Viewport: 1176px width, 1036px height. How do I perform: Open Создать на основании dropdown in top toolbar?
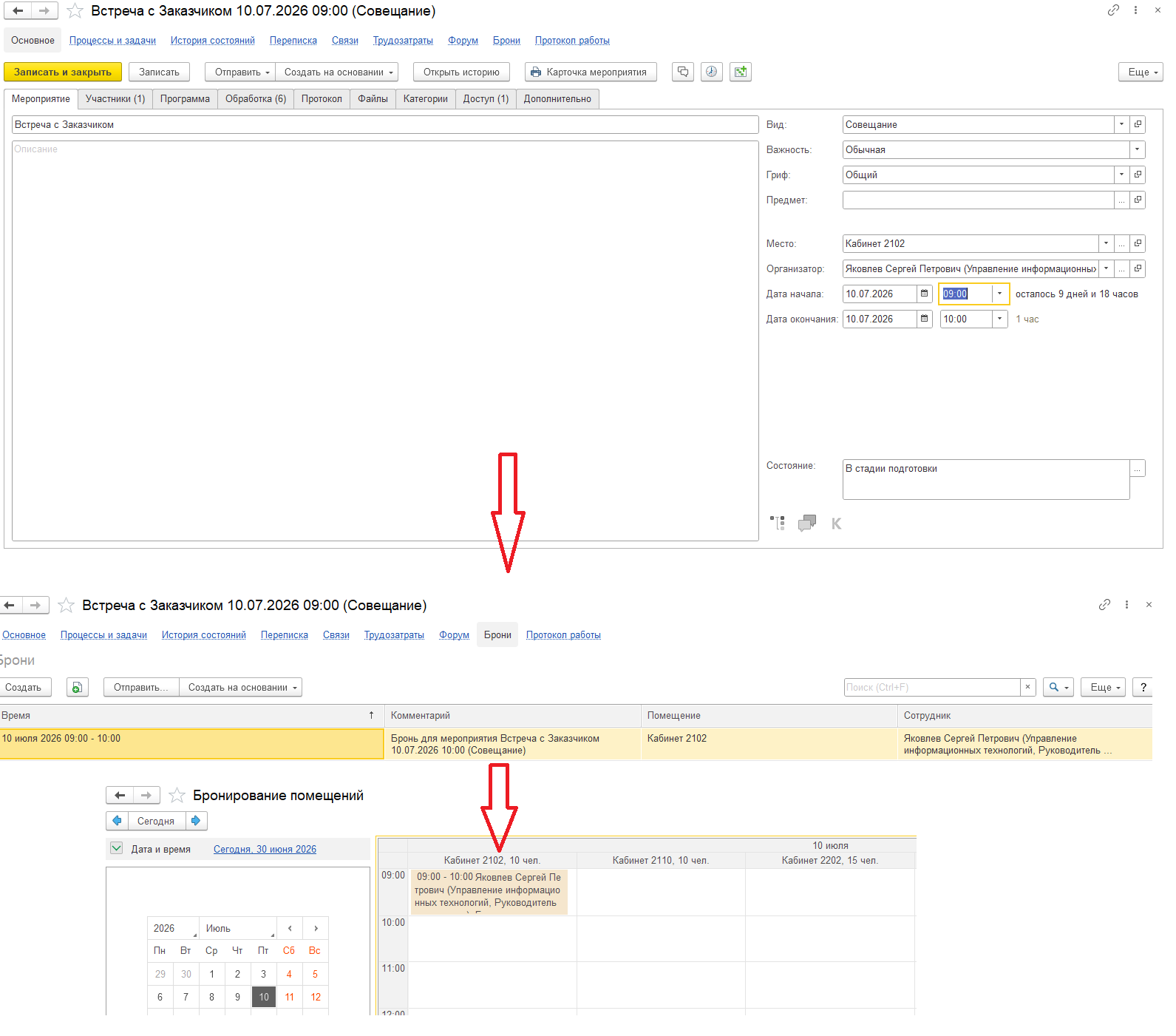tap(337, 72)
